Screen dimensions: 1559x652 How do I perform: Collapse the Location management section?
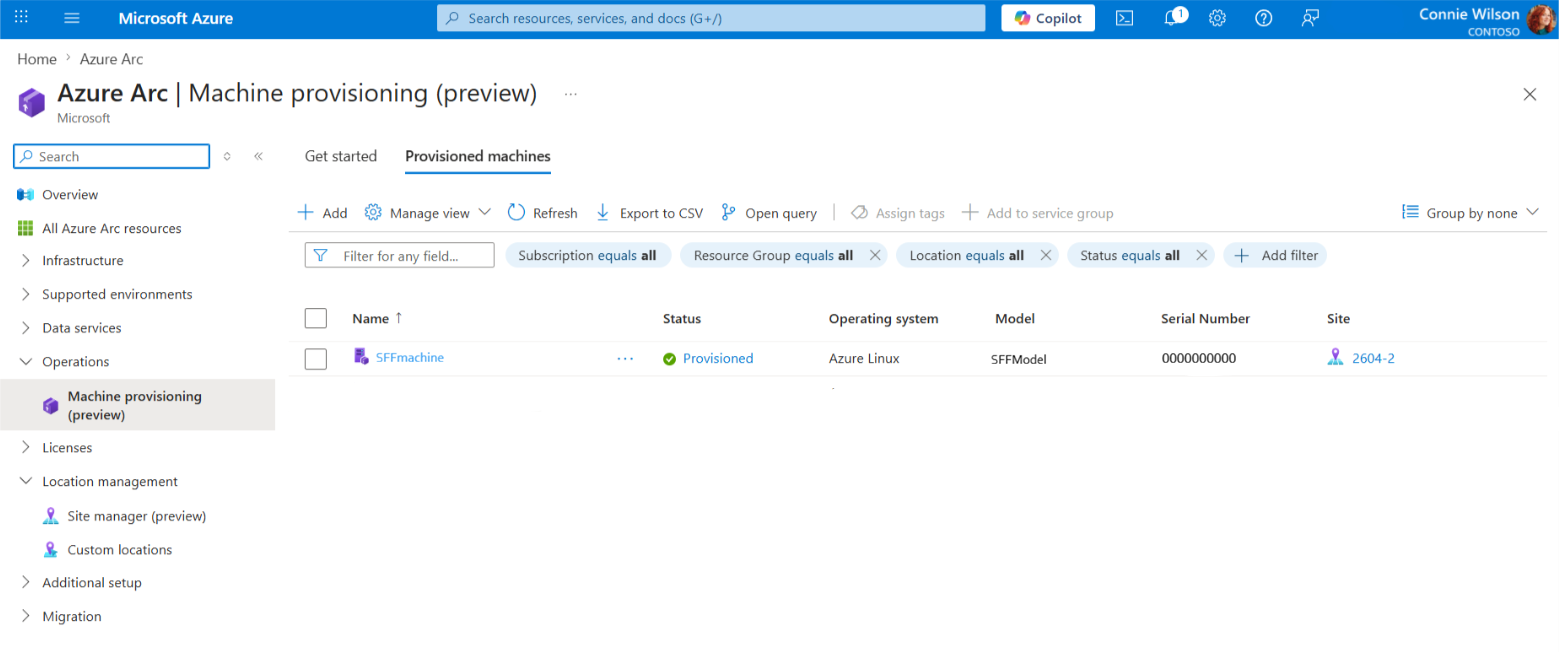pos(110,482)
